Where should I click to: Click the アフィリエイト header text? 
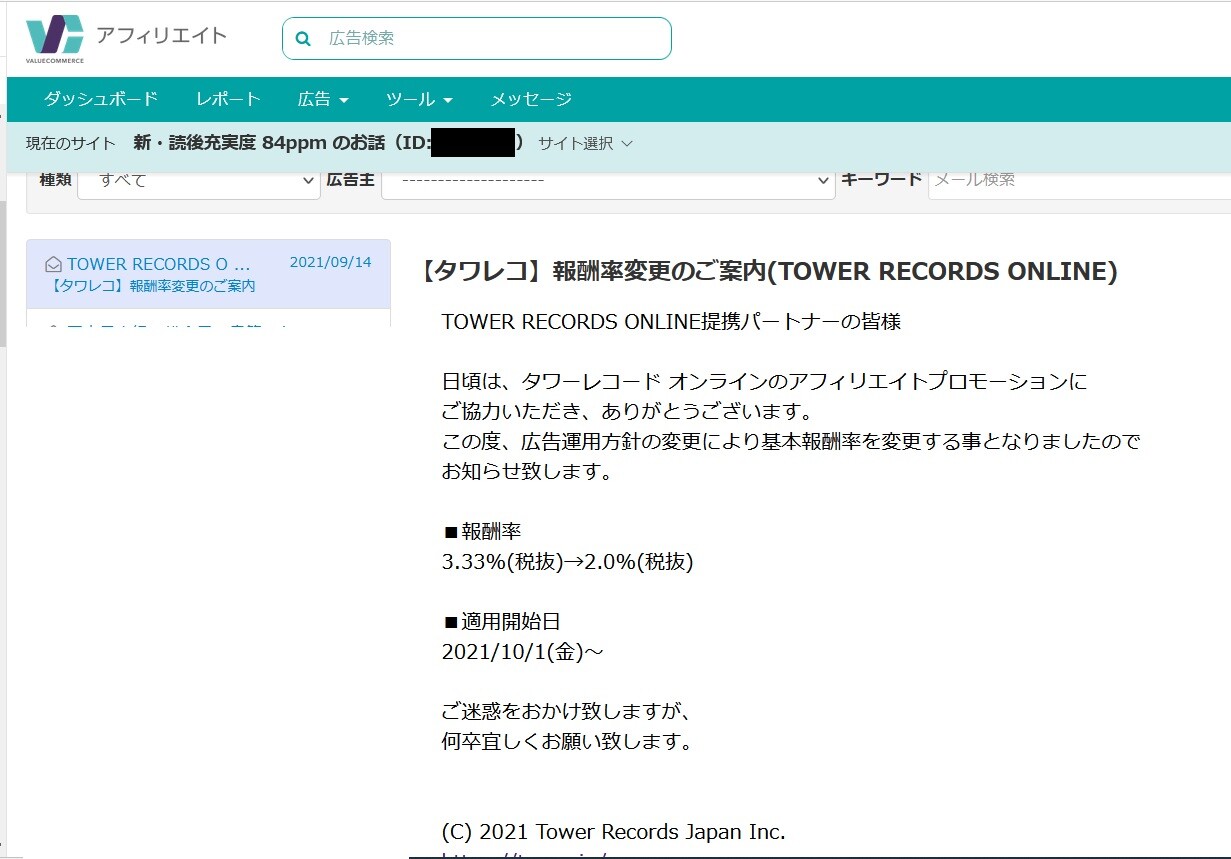[162, 36]
